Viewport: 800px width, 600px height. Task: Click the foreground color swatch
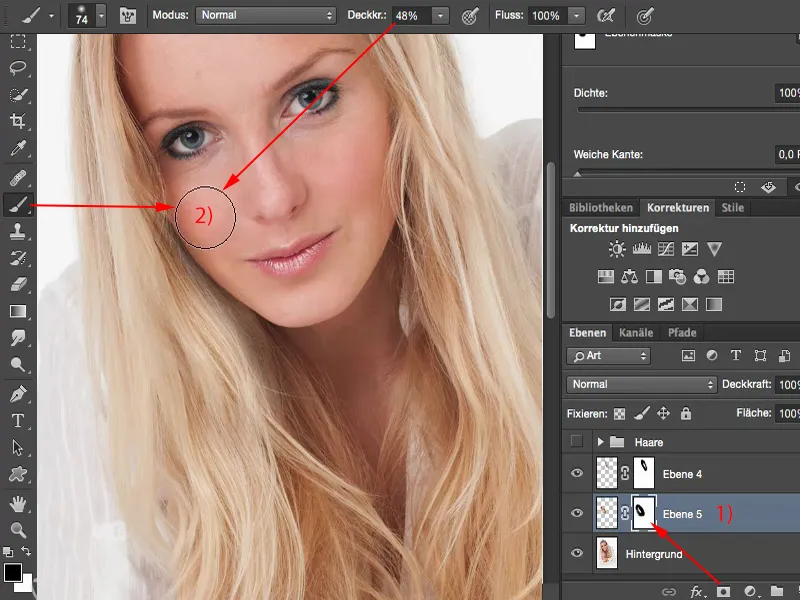click(13, 572)
